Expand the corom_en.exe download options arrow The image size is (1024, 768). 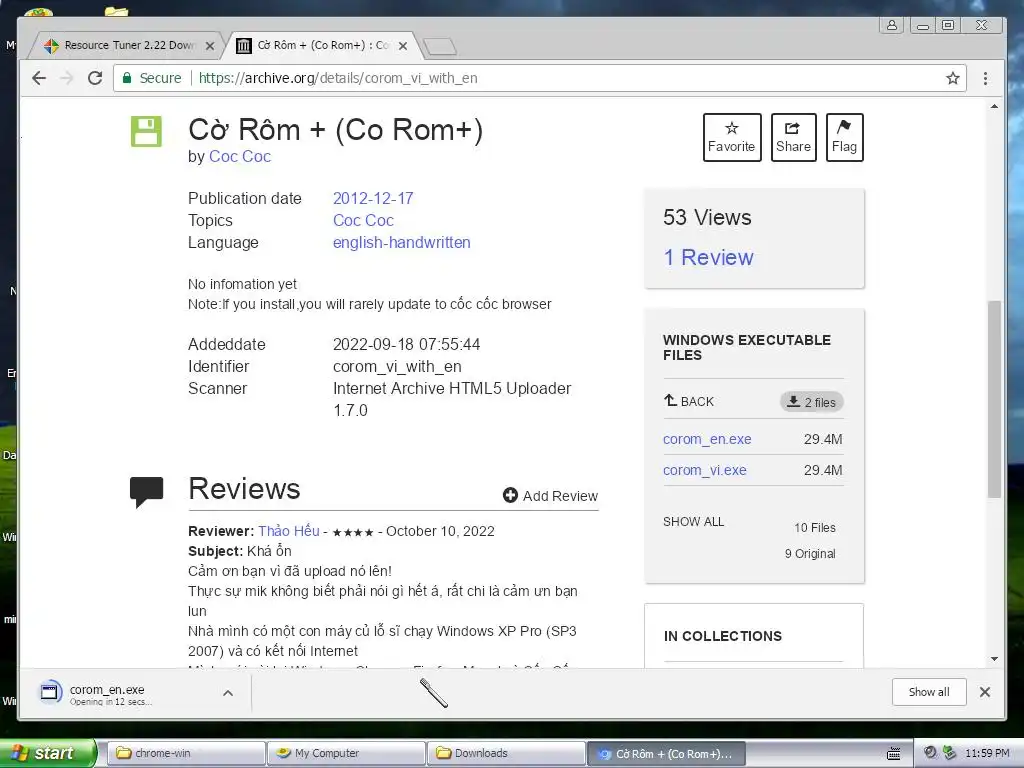[x=228, y=694]
